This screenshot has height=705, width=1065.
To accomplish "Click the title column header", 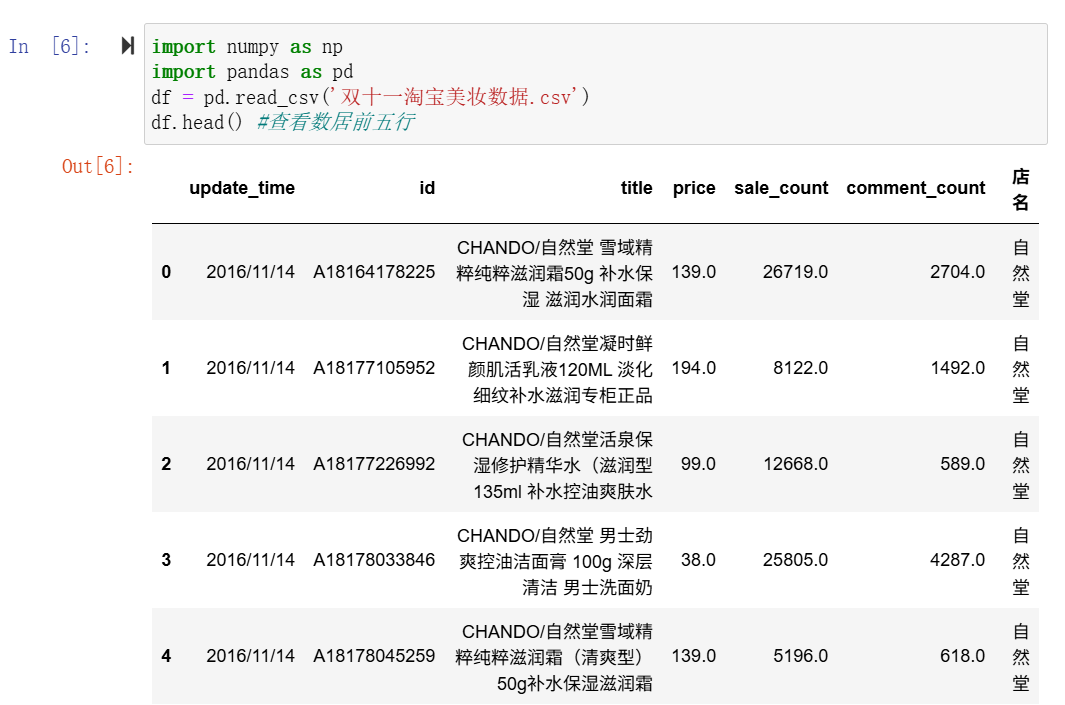I will [636, 188].
